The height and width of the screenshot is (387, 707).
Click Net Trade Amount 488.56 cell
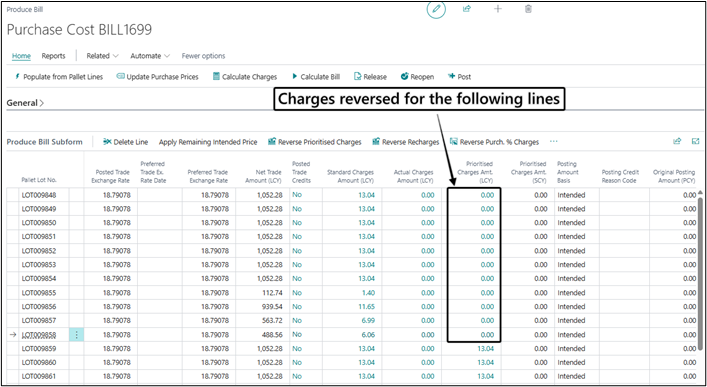pos(272,335)
